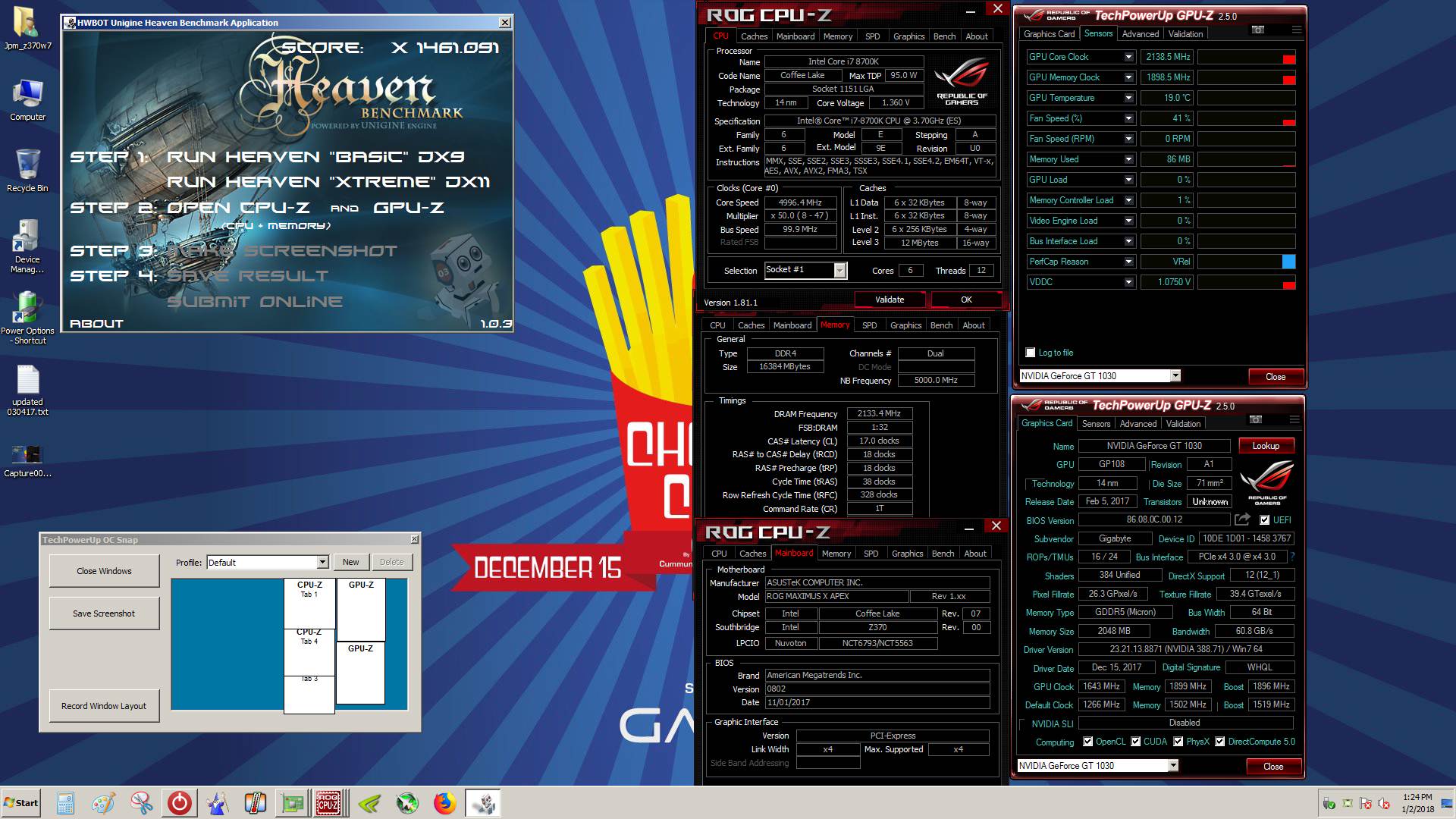The height and width of the screenshot is (819, 1456).
Task: Expand the VDDC sensor dropdown
Action: pyautogui.click(x=1128, y=282)
